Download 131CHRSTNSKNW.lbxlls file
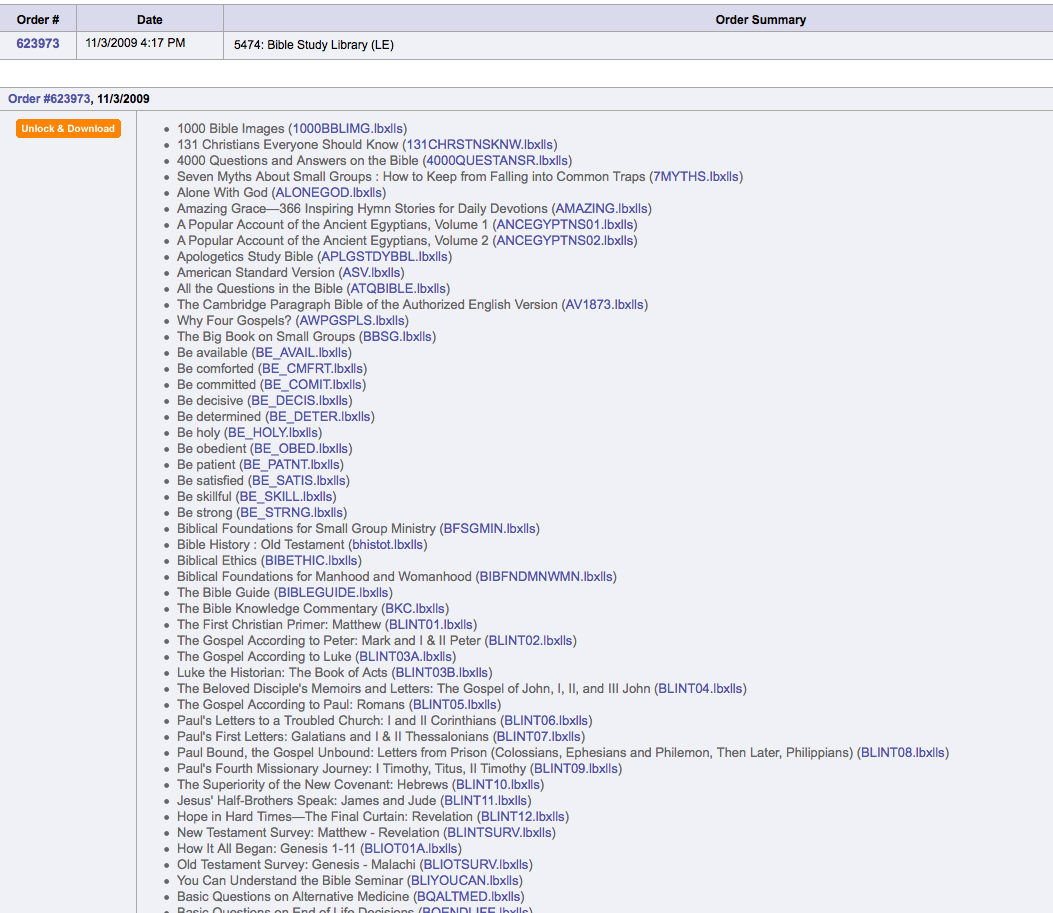 (x=479, y=144)
